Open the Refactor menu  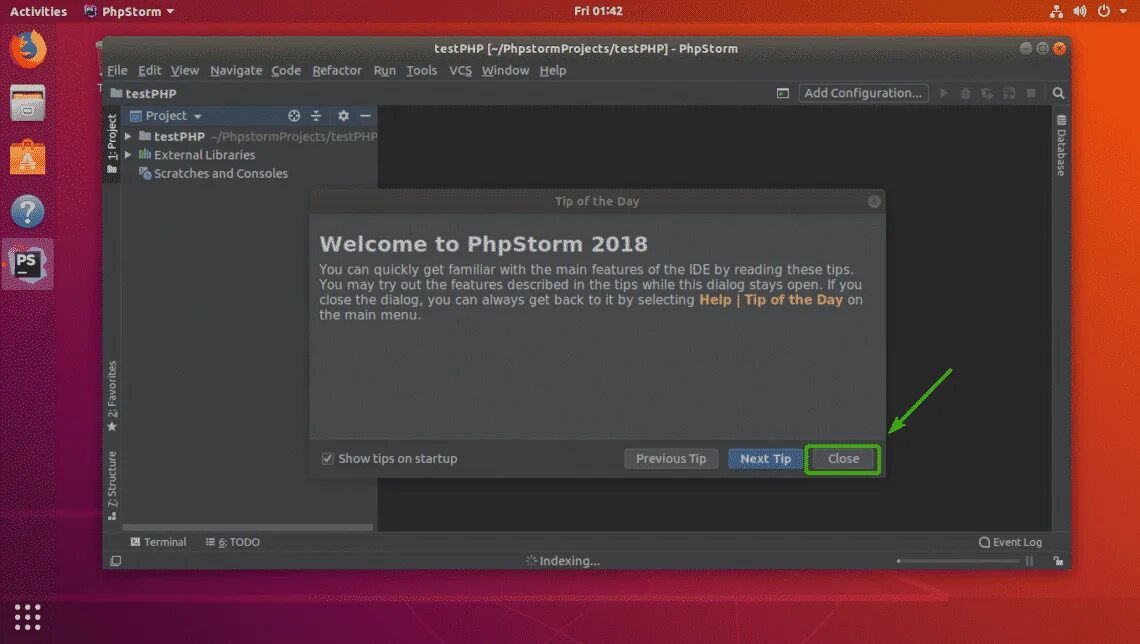(x=337, y=71)
